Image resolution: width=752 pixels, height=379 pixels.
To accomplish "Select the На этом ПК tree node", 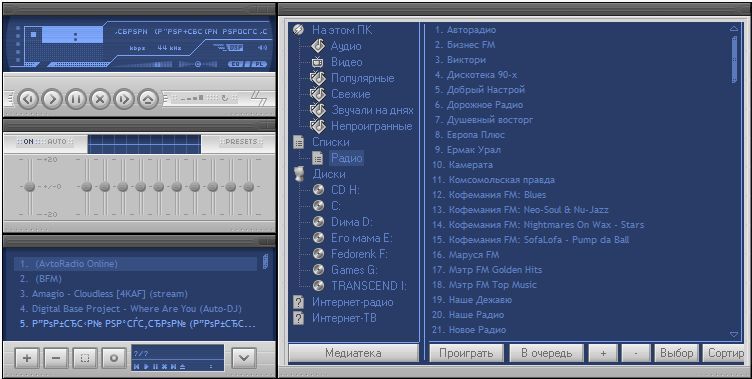I will (342, 30).
